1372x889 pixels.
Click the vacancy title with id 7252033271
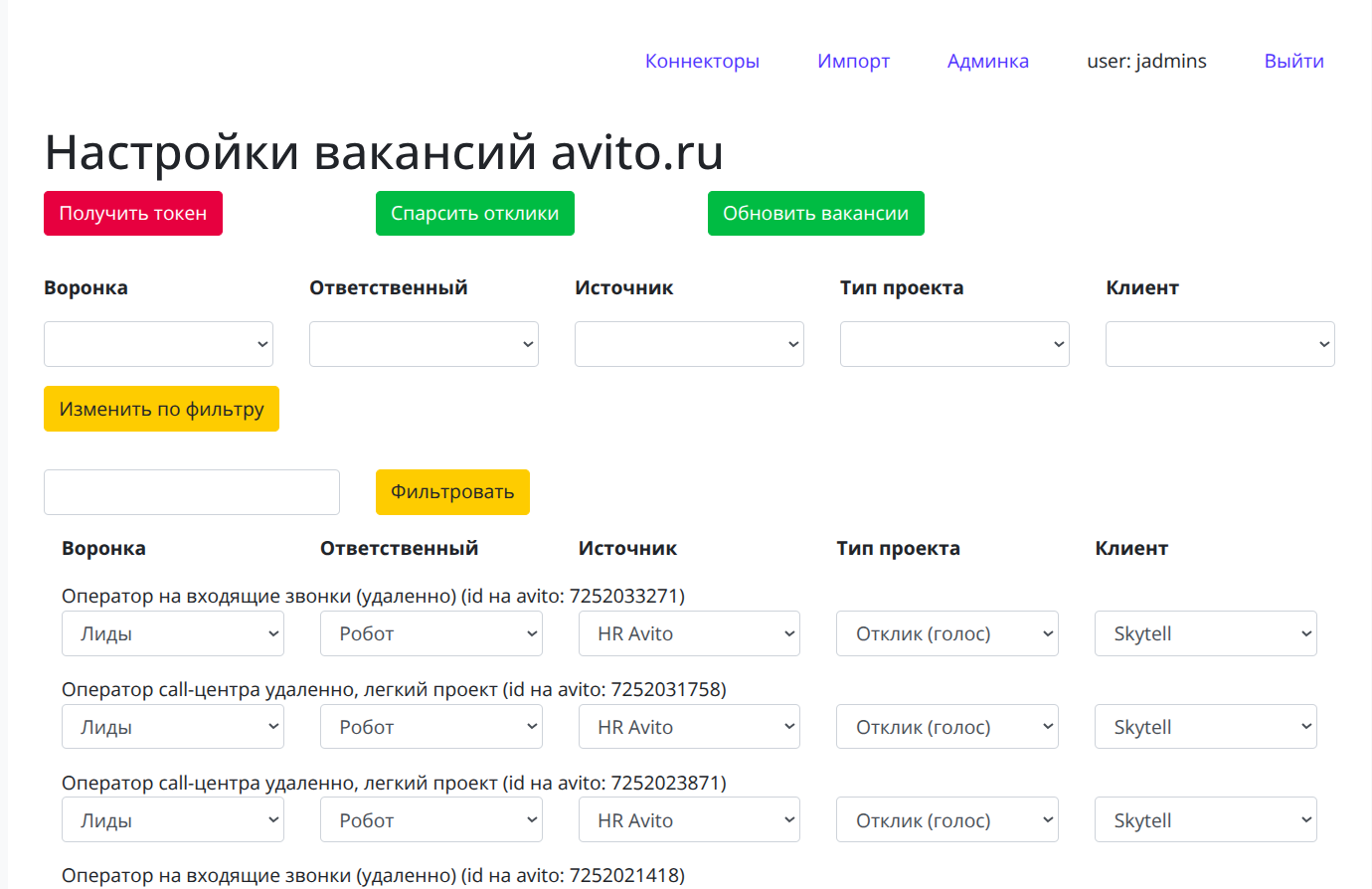tap(373, 596)
